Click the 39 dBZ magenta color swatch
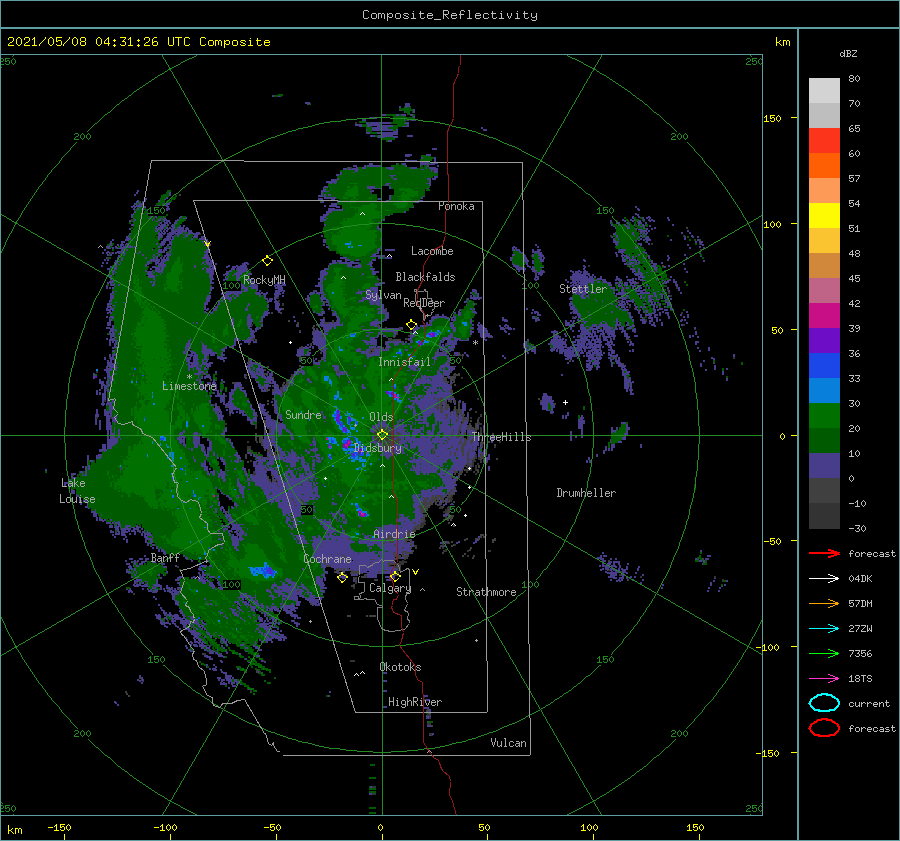This screenshot has height=841, width=900. click(x=824, y=315)
